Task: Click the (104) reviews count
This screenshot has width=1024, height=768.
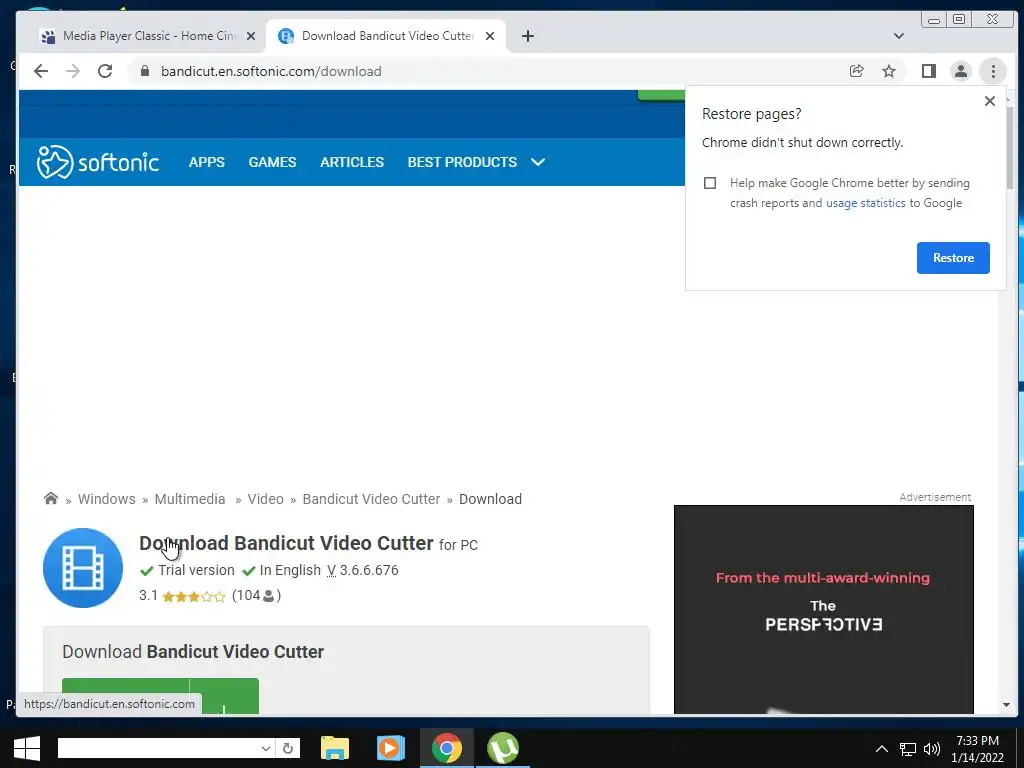Action: tap(256, 596)
